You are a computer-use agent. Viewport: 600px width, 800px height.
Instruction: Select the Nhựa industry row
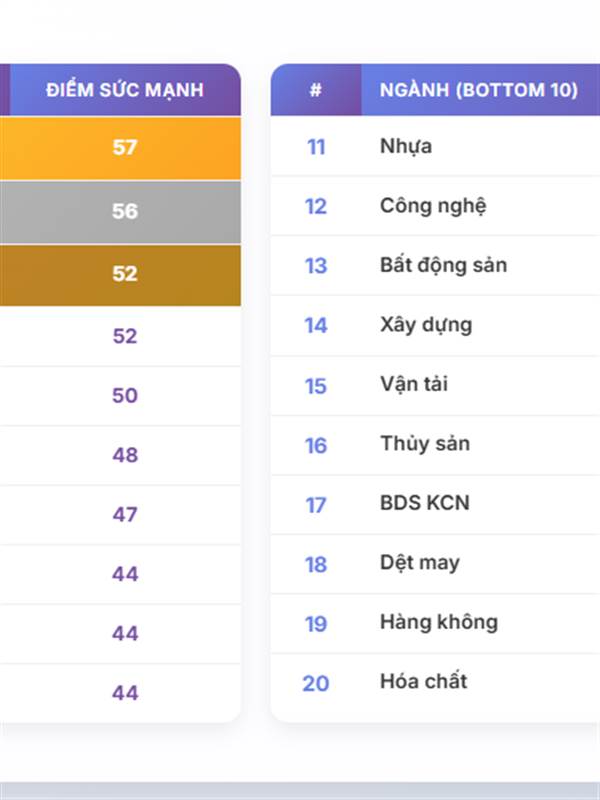(406, 147)
